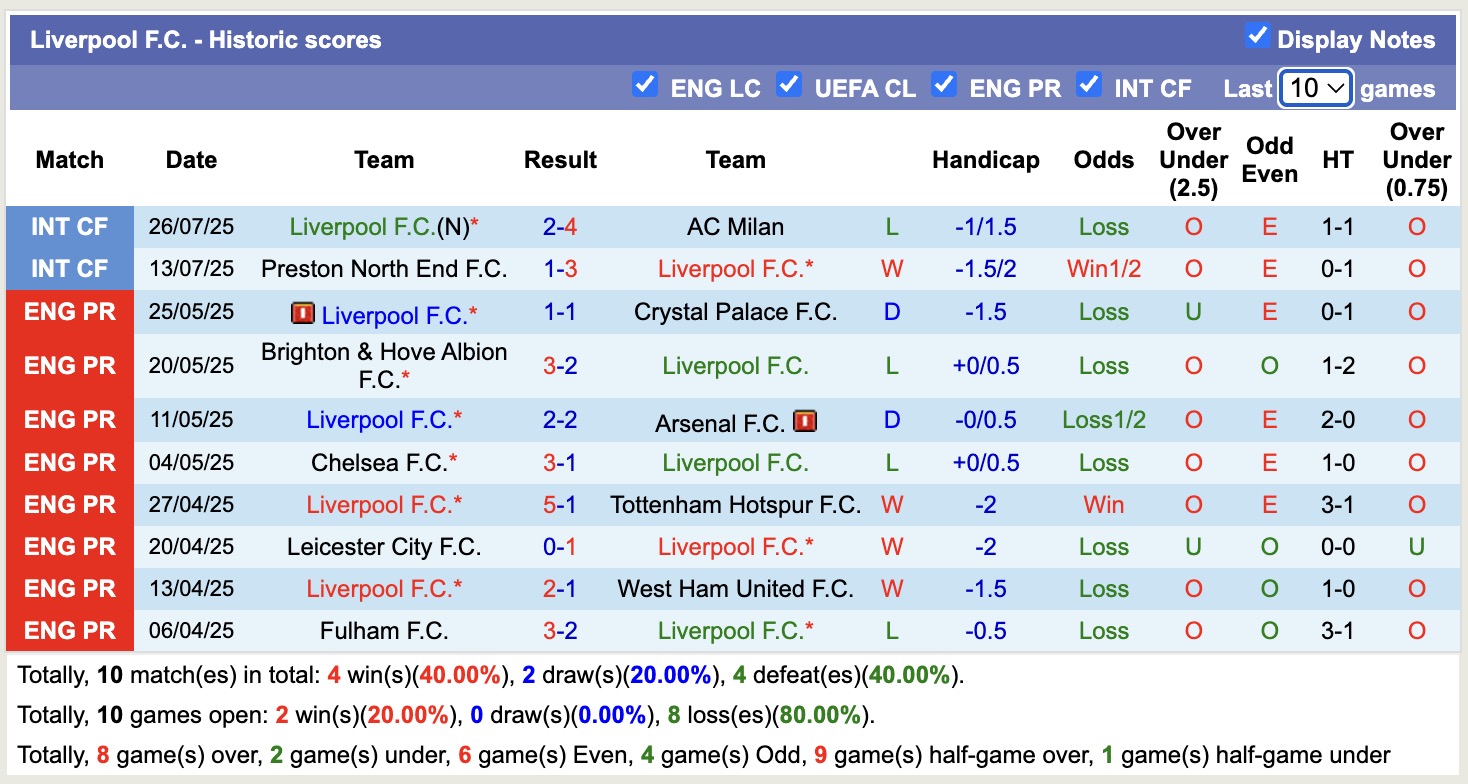Toggle the Display Notes checkbox

1257,37
